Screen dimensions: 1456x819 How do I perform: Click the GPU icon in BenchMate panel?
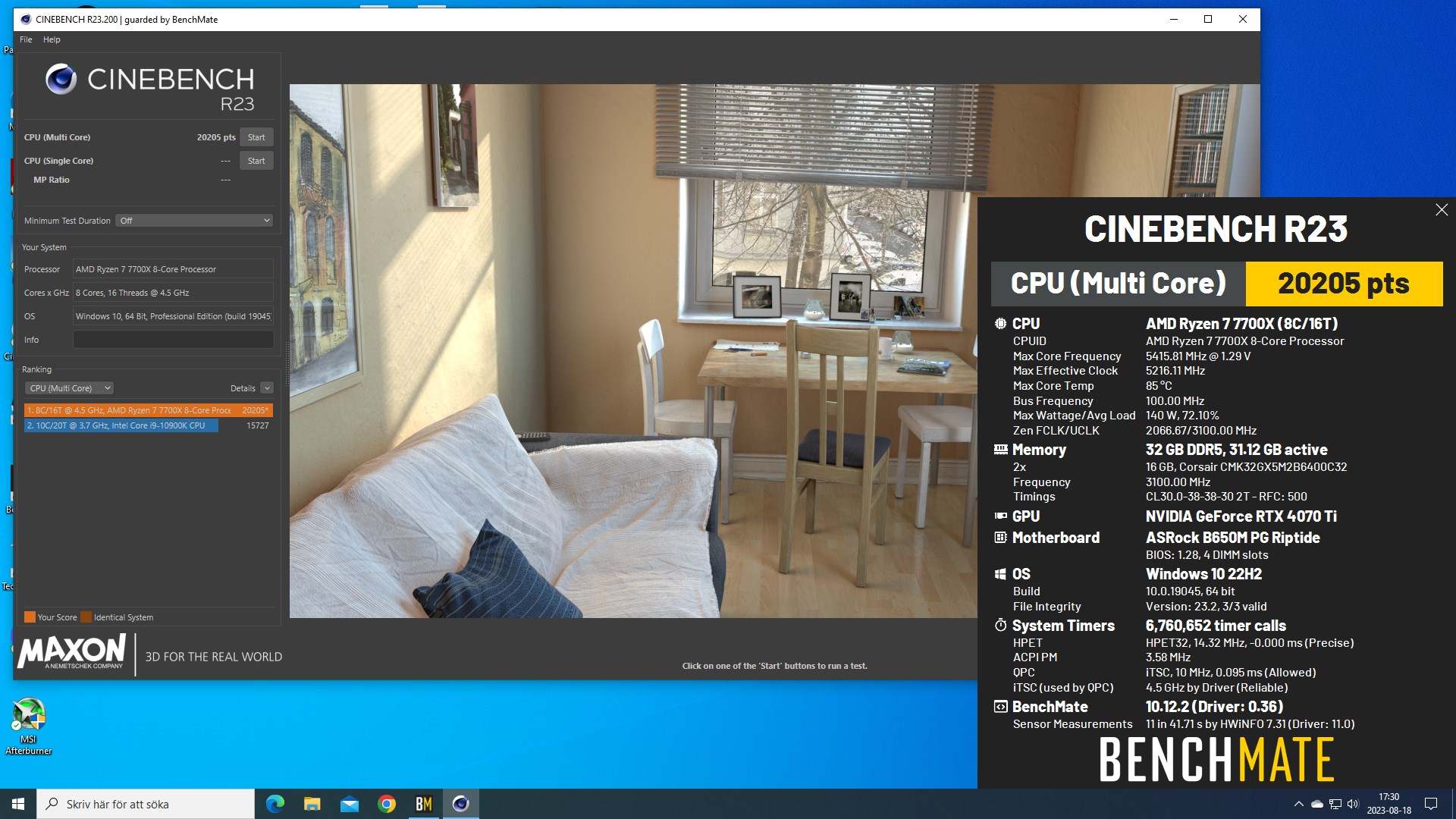1000,516
